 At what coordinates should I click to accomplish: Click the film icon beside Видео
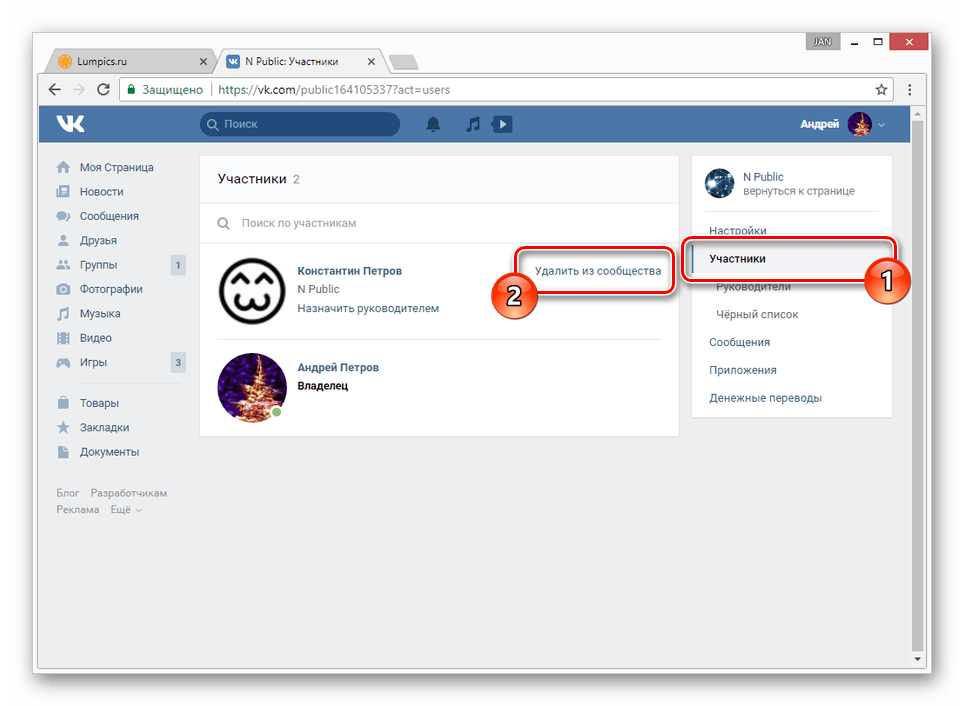pos(63,338)
